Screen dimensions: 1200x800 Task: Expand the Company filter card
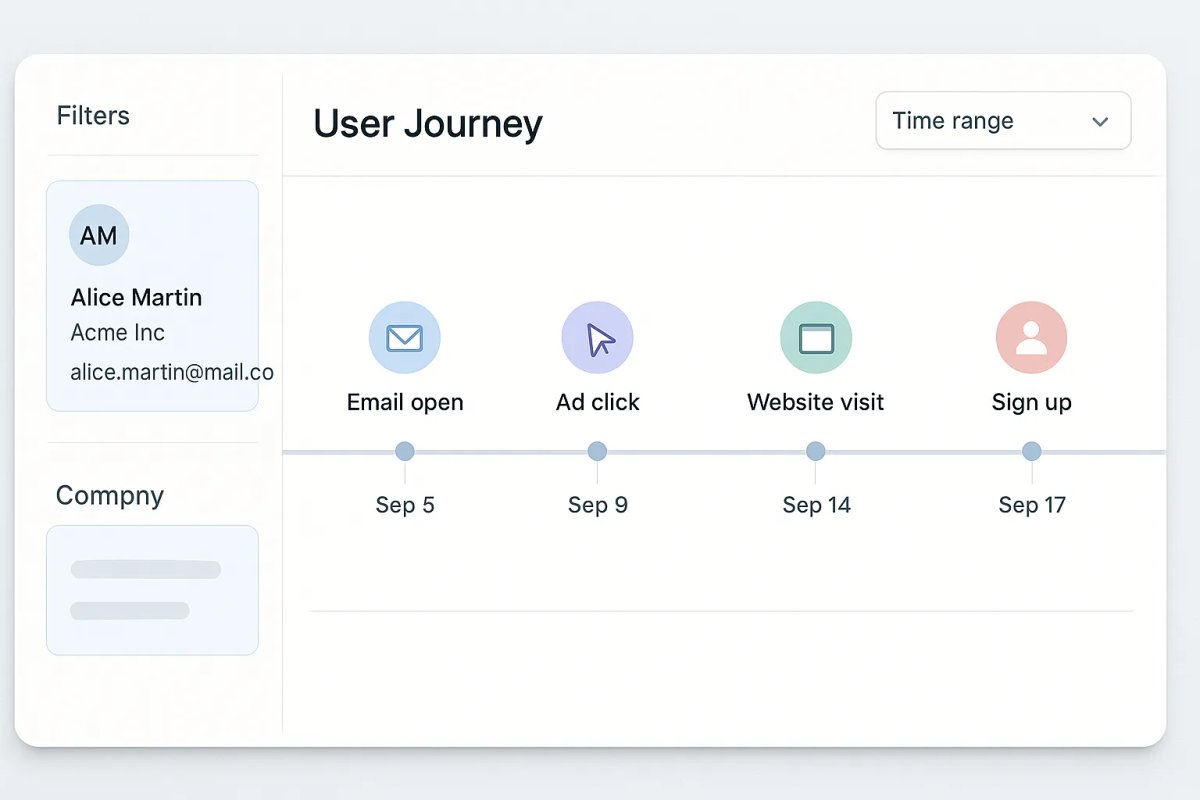(152, 590)
